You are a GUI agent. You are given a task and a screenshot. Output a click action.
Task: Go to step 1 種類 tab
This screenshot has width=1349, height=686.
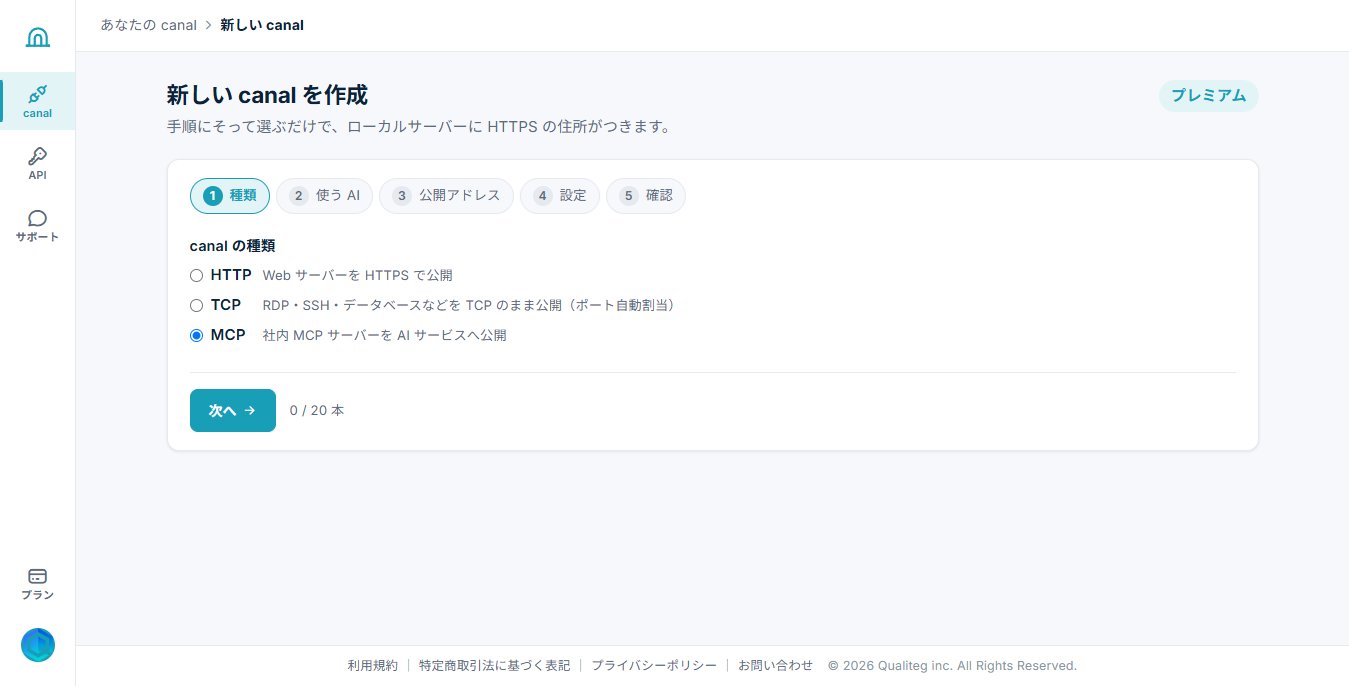(230, 196)
